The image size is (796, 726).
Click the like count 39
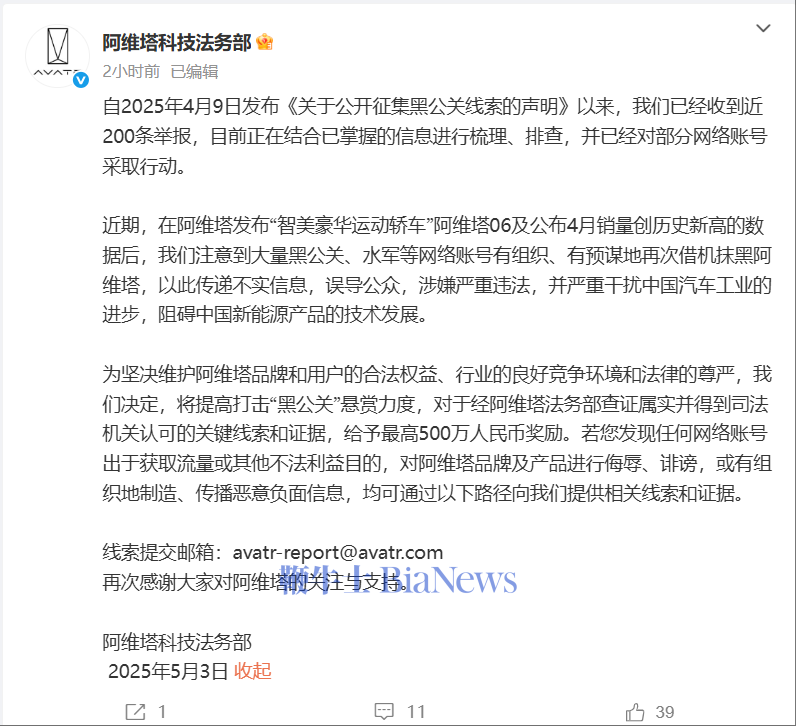pos(665,712)
